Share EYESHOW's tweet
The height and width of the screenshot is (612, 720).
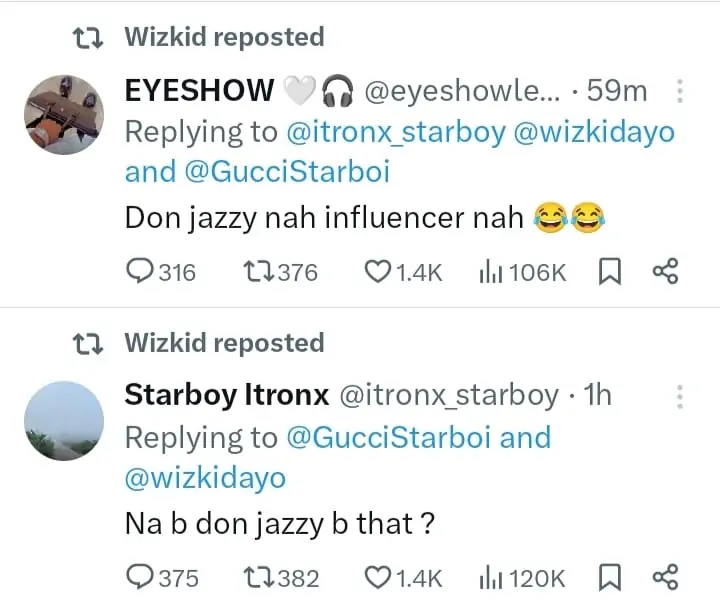(665, 271)
